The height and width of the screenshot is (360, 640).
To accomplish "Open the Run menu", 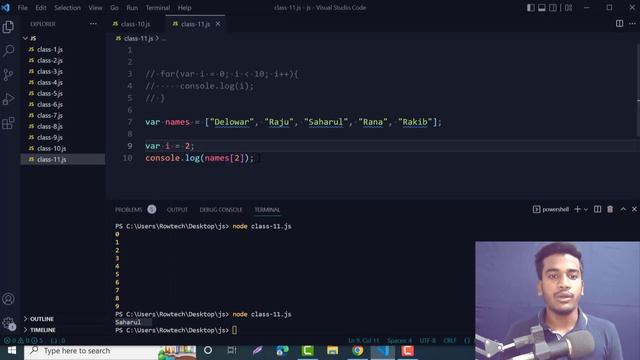I will (132, 8).
